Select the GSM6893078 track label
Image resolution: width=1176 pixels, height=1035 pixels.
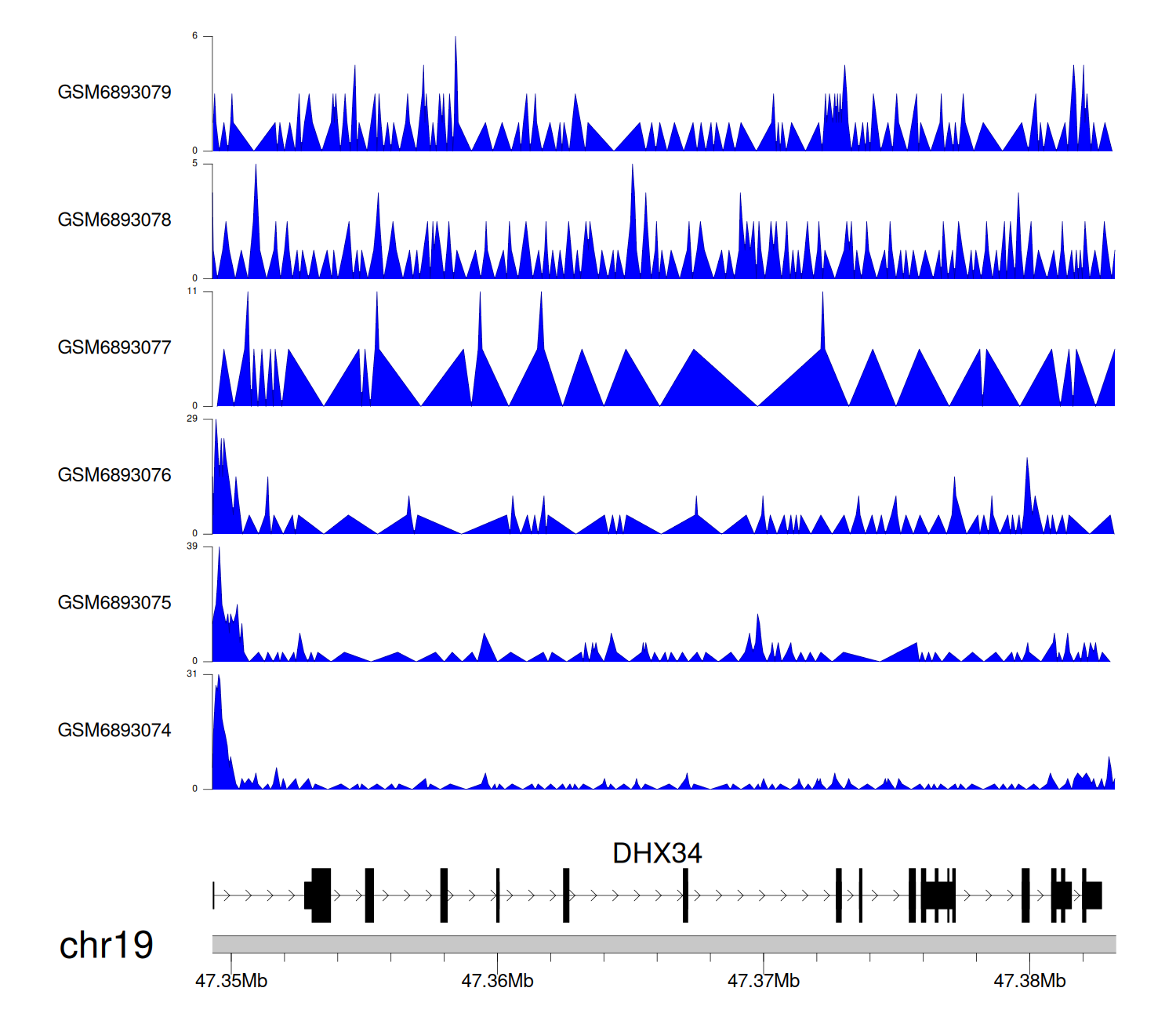tap(114, 220)
